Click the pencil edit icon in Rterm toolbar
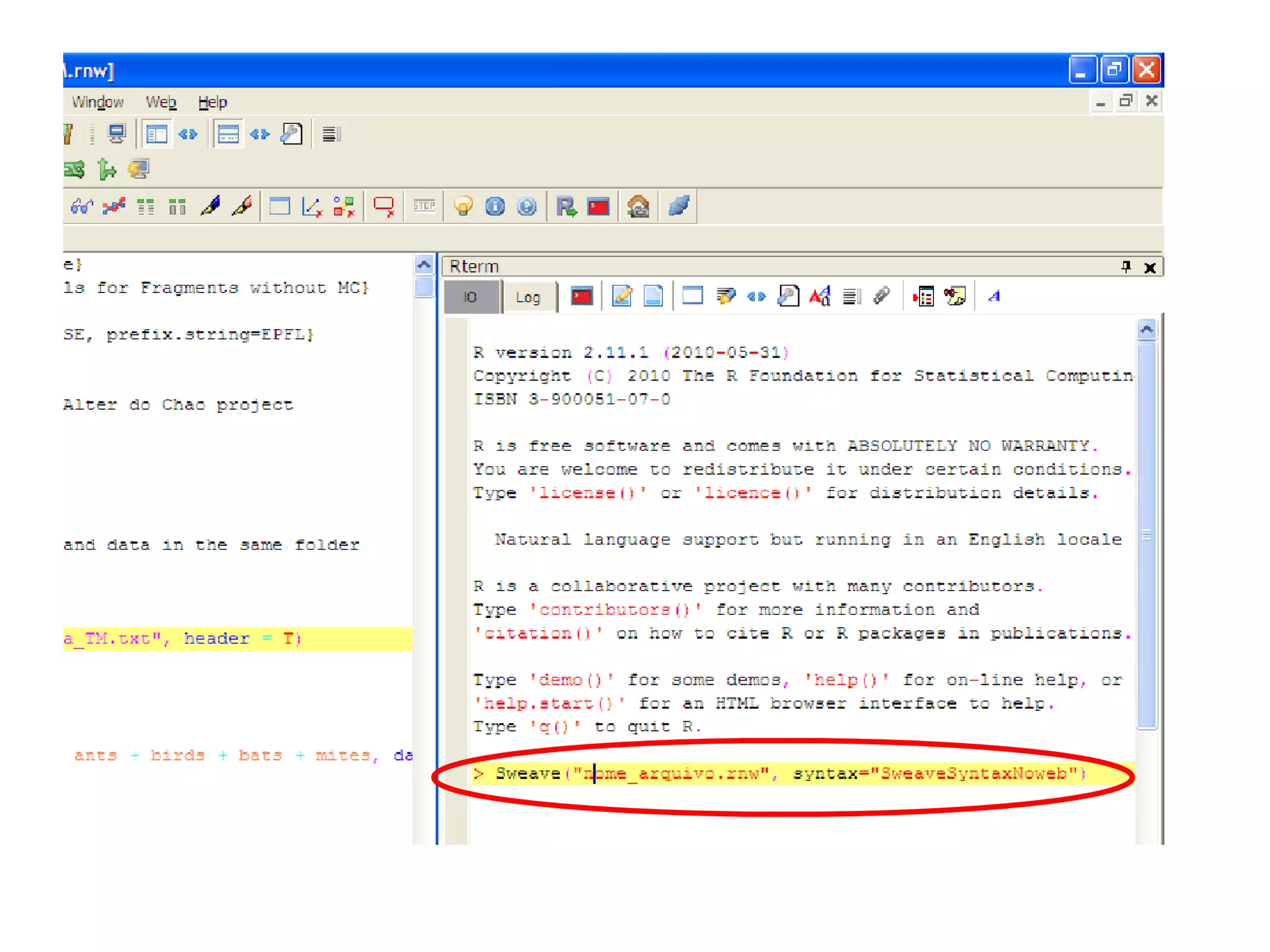Viewport: 1270px width, 952px height. [622, 296]
